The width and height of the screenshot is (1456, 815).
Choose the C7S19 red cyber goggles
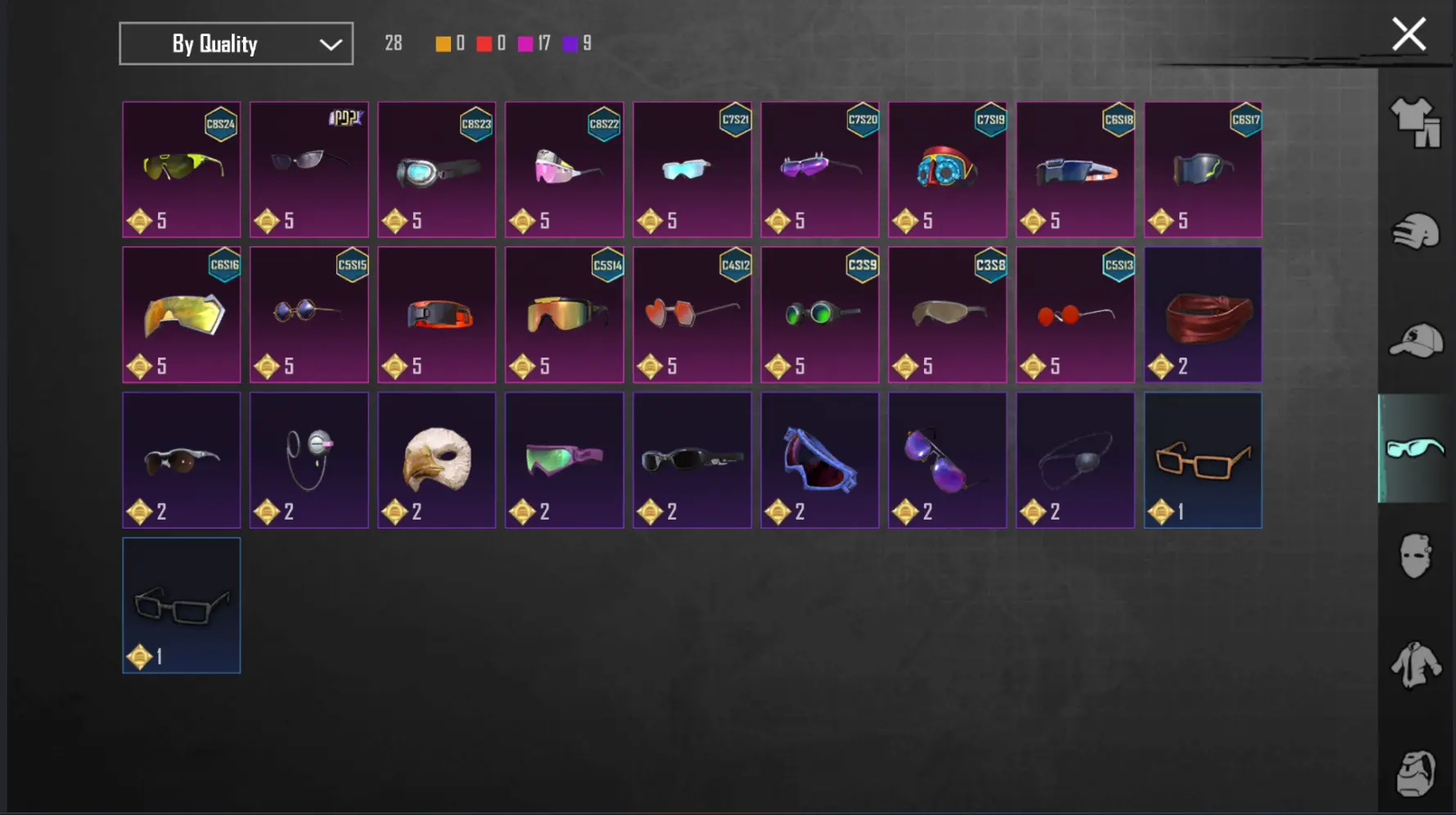tap(947, 169)
